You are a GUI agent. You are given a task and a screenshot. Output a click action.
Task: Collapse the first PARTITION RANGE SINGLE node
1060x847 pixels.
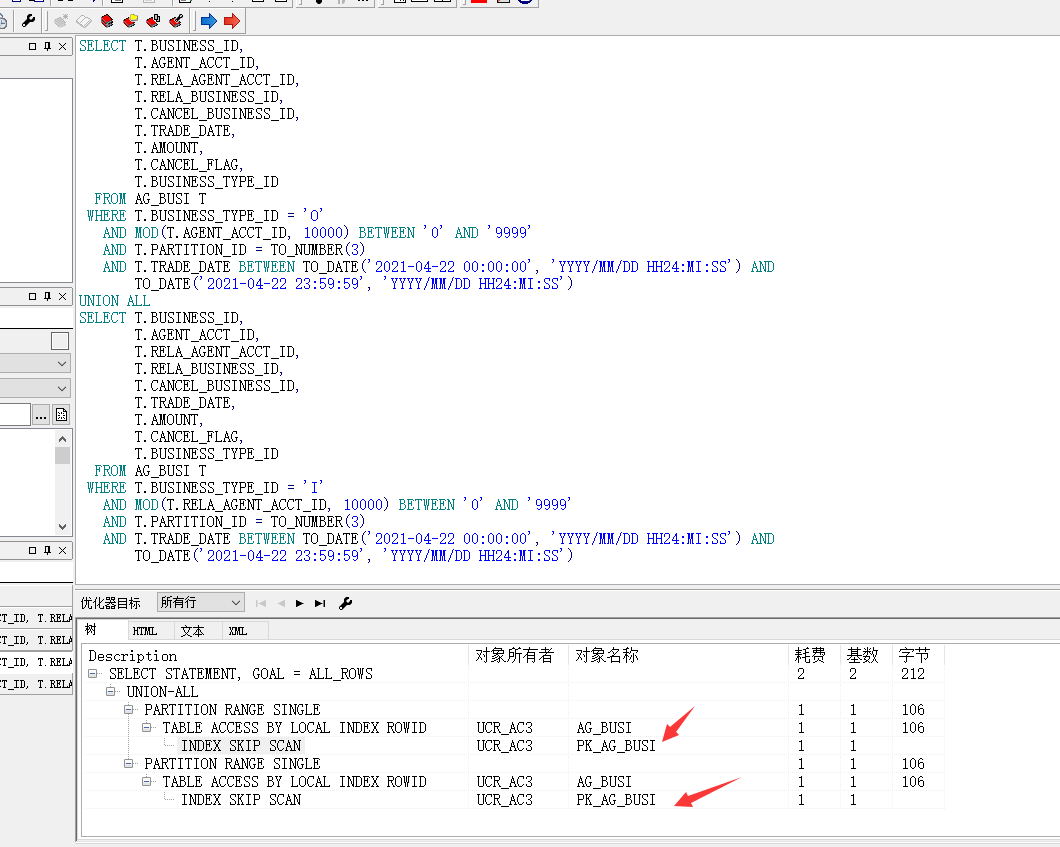pos(128,709)
